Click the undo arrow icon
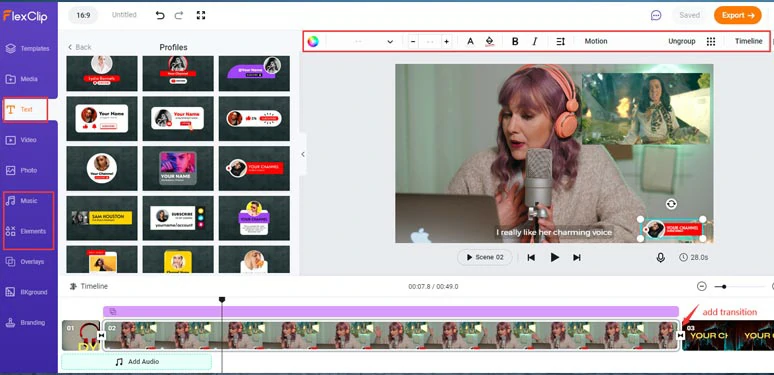The image size is (774, 375). 160,15
